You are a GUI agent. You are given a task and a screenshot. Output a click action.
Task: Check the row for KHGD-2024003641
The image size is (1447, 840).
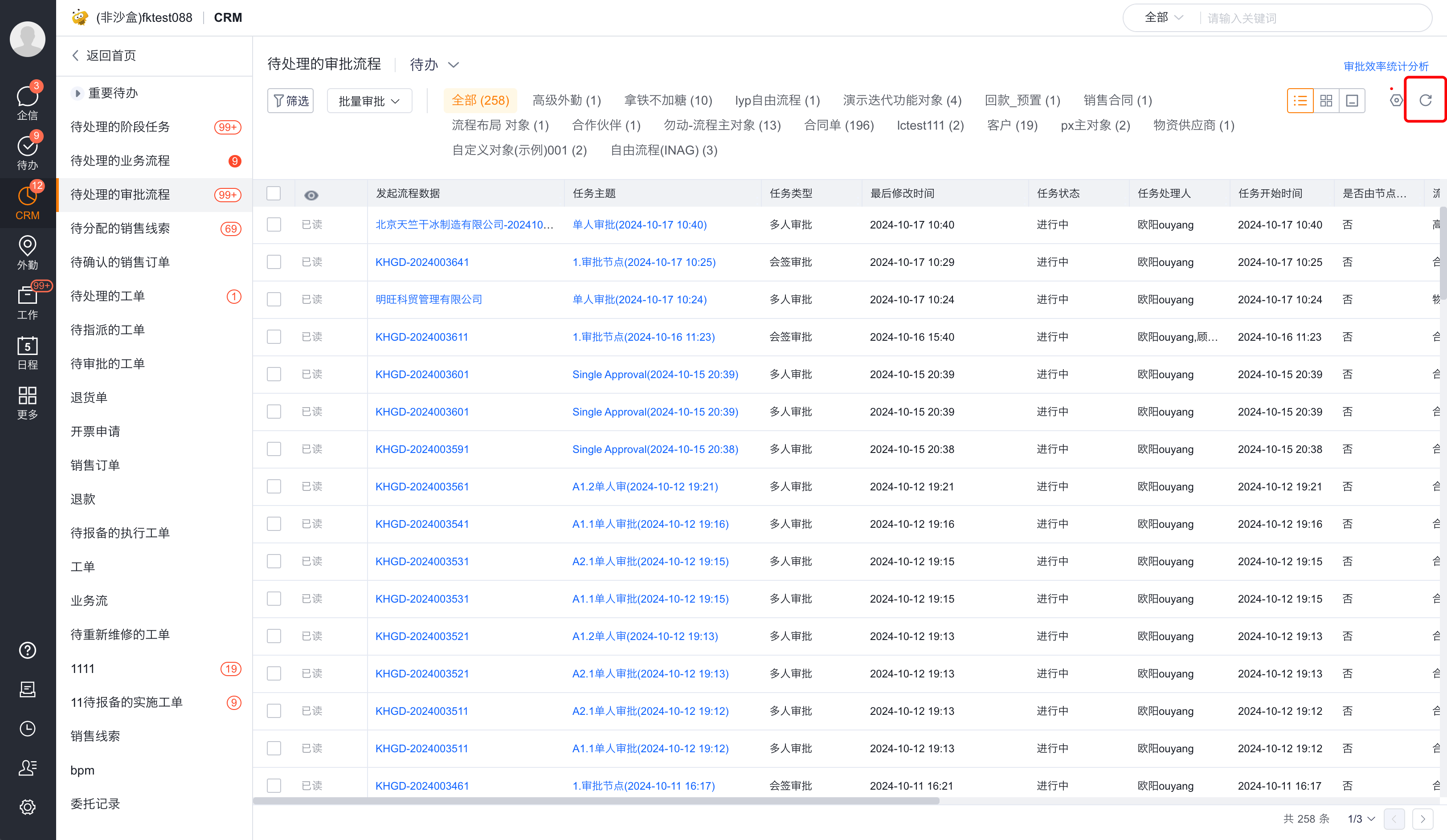point(274,262)
